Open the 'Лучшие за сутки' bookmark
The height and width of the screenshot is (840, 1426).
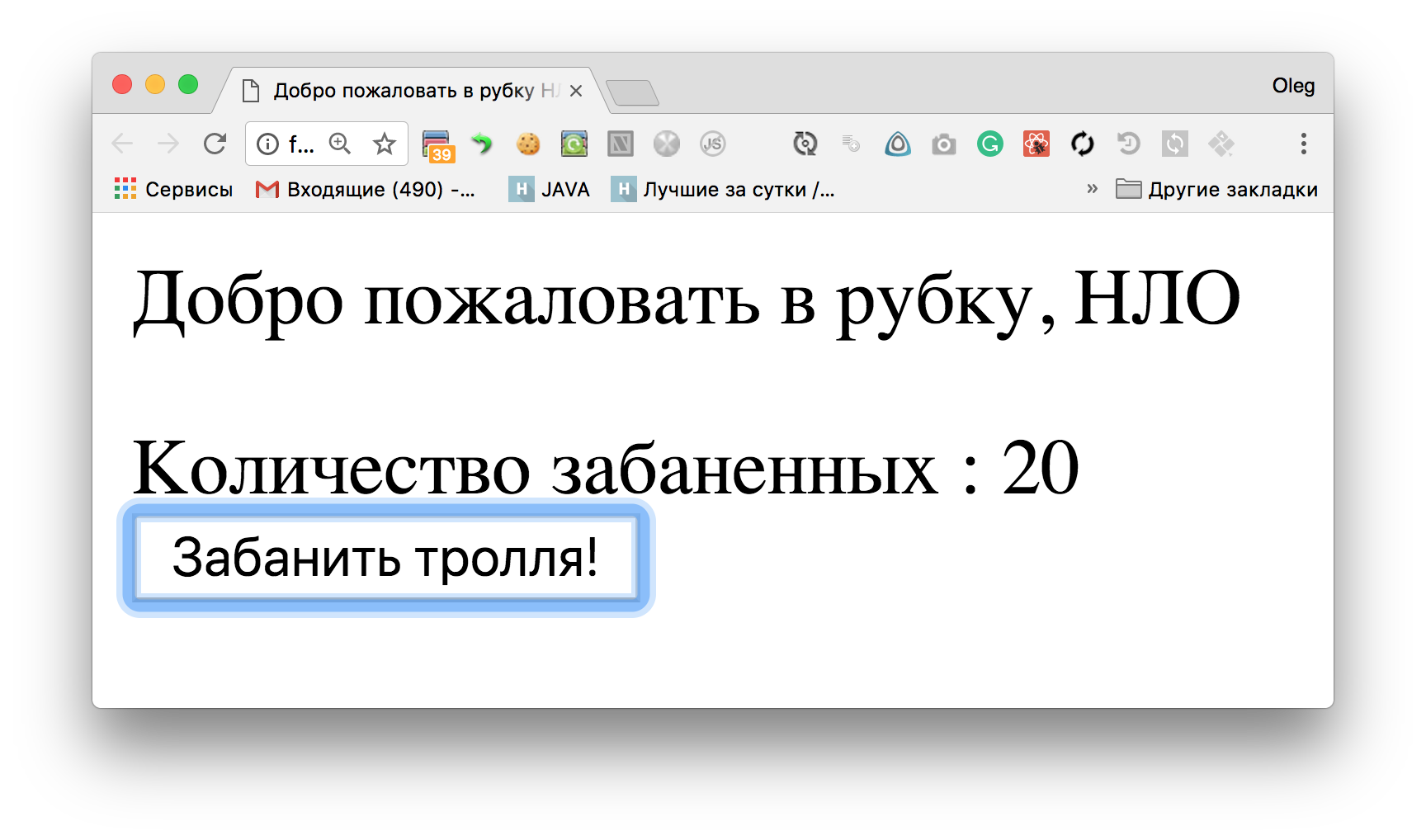[723, 190]
